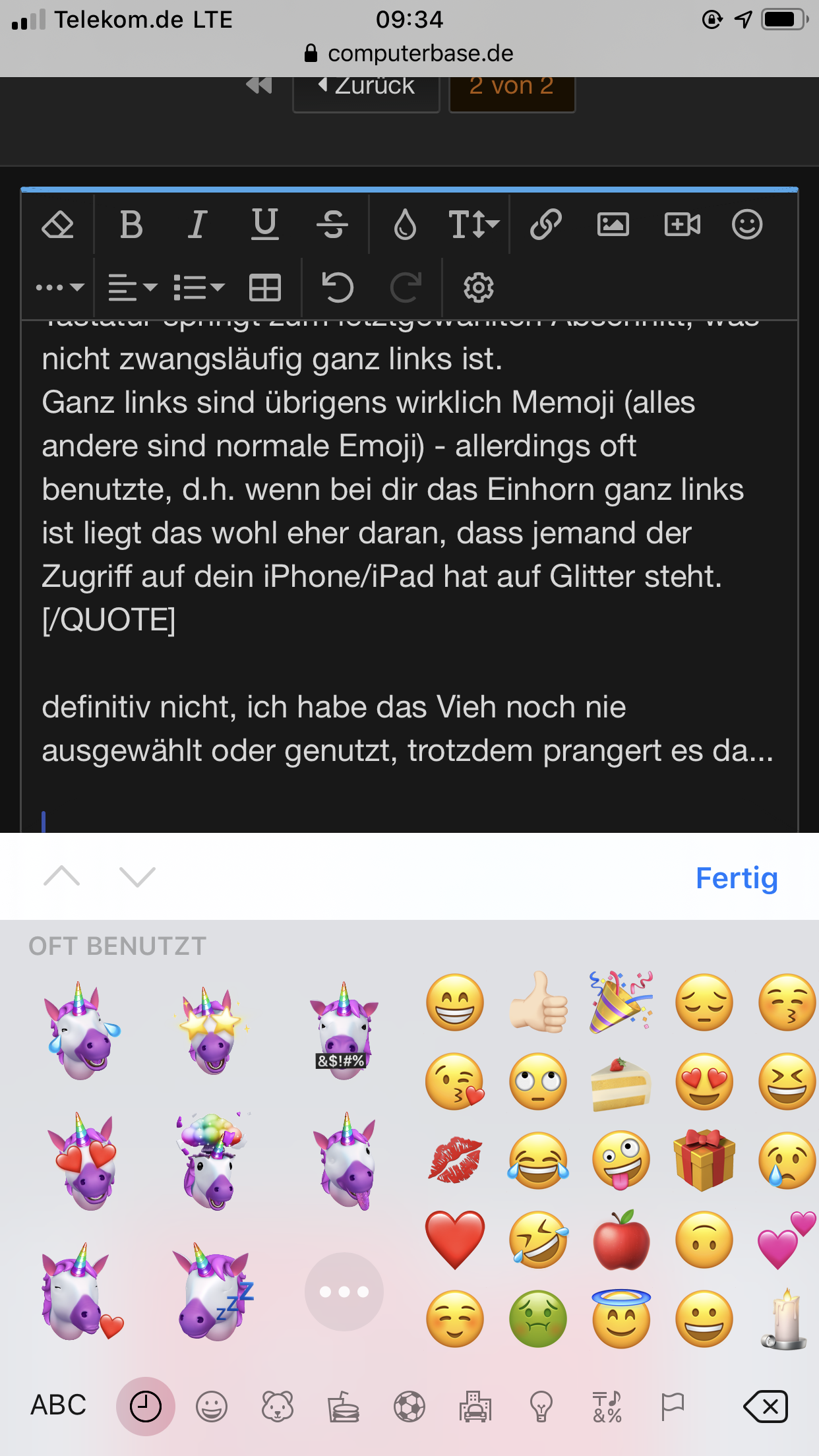Insert image using picture icon
This screenshot has width=819, height=1456.
613,225
